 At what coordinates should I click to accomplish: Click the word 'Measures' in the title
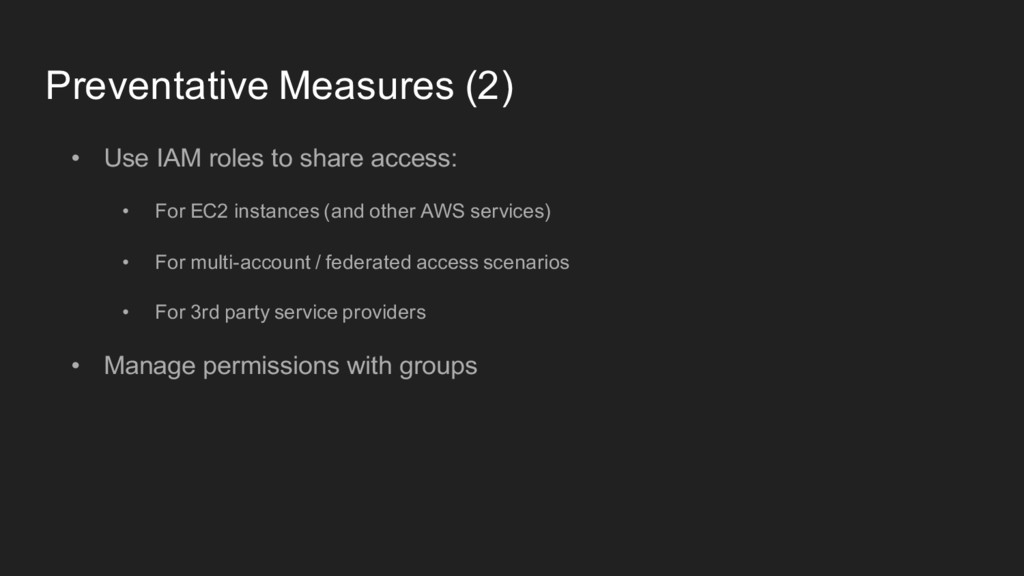[366, 86]
